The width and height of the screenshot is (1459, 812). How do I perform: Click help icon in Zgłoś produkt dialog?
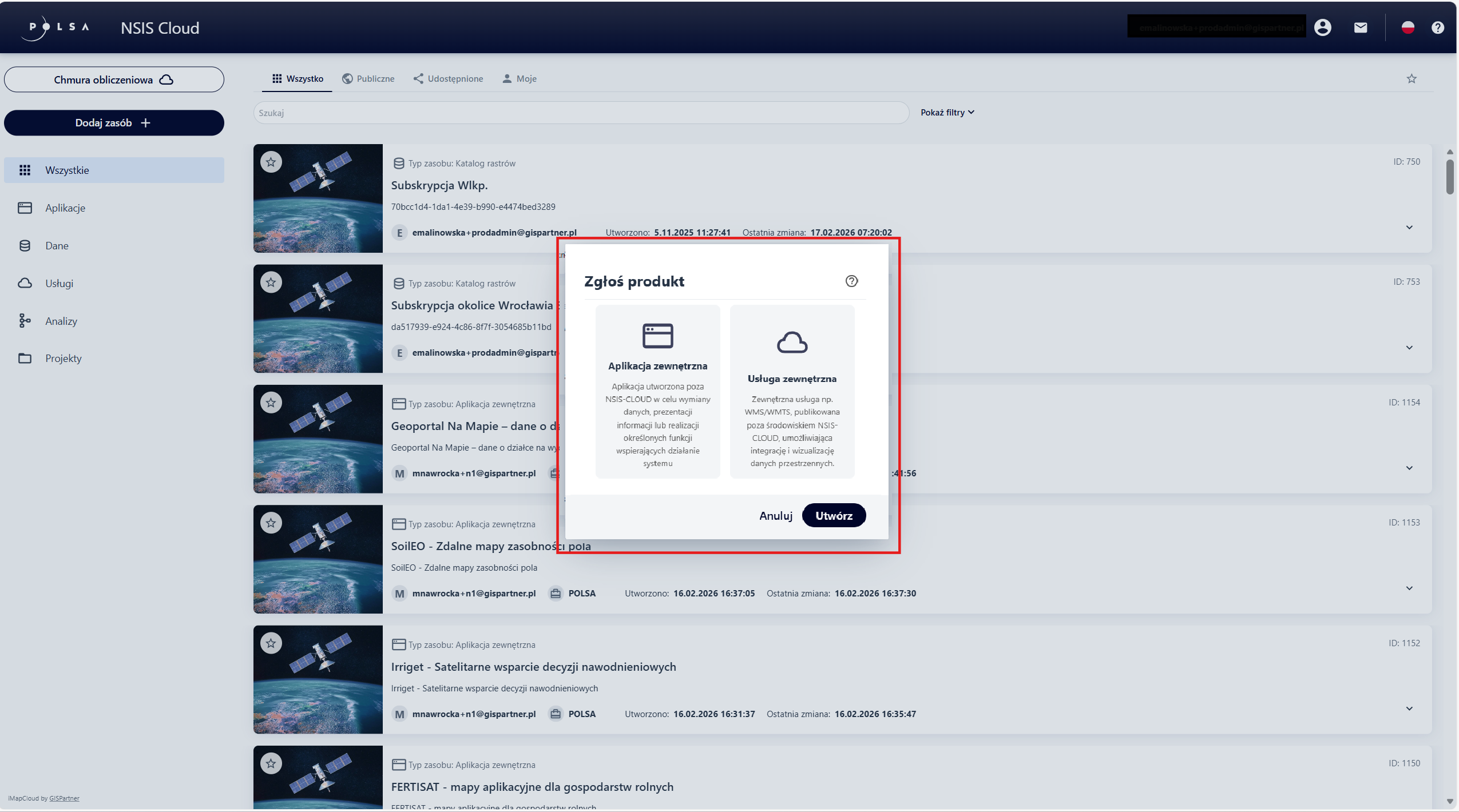coord(851,281)
